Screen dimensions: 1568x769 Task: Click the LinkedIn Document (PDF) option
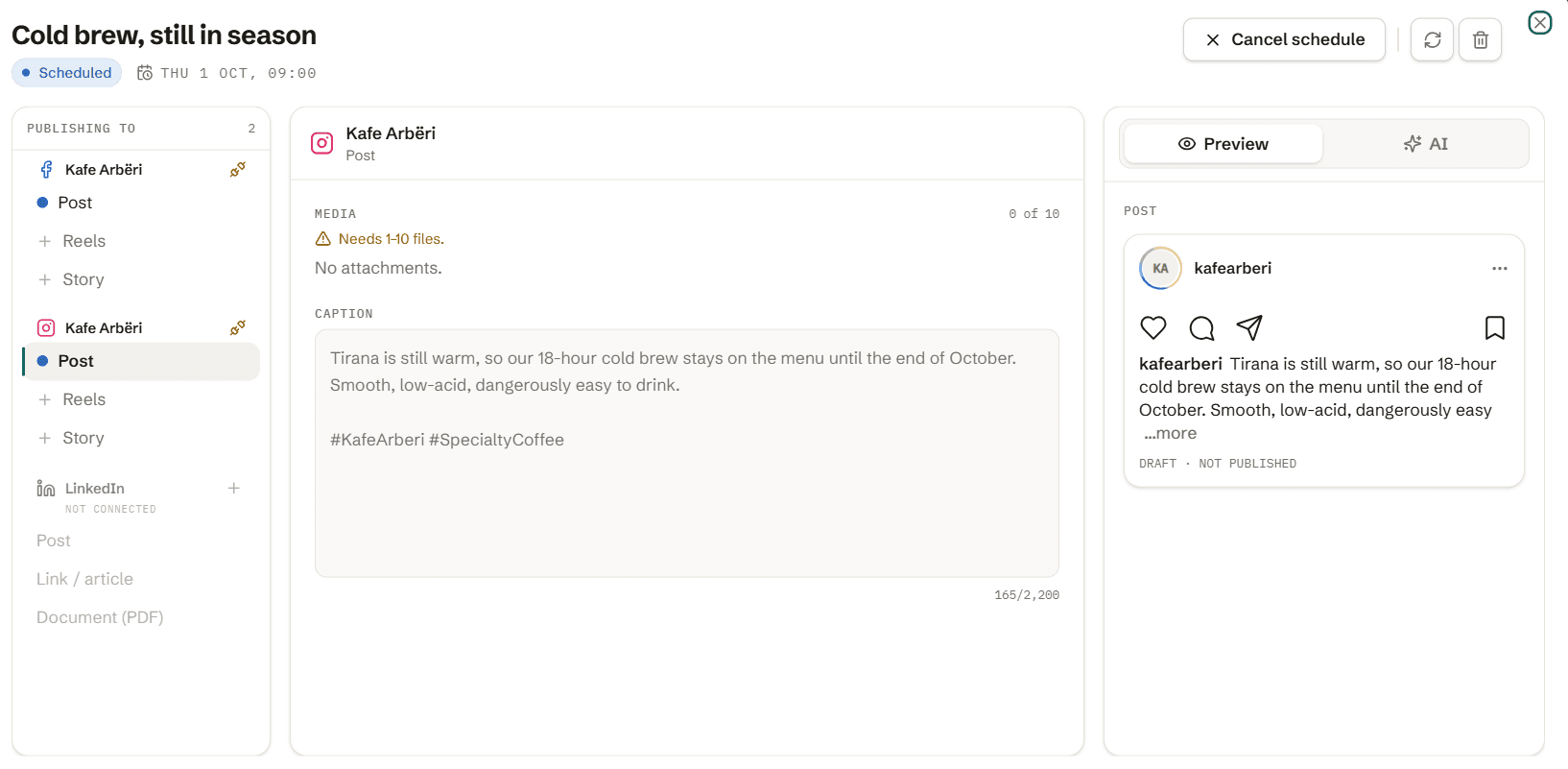(100, 617)
